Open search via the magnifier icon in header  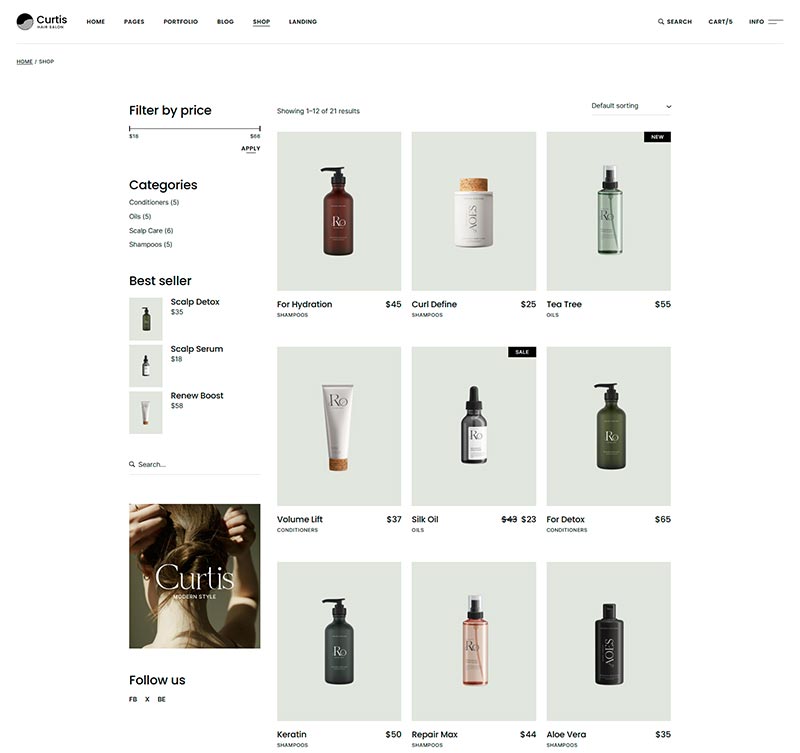[x=661, y=22]
